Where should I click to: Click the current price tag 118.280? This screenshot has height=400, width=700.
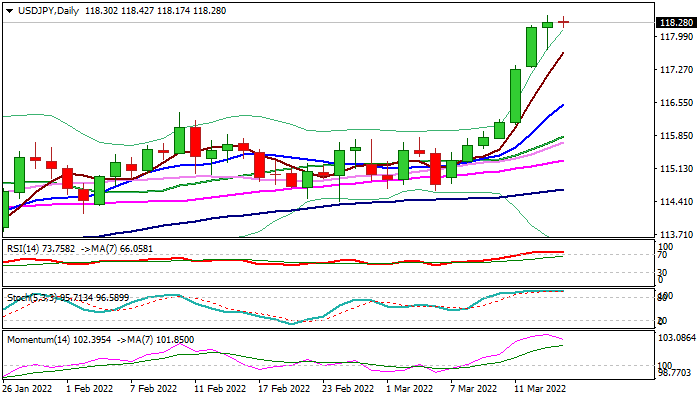(676, 22)
